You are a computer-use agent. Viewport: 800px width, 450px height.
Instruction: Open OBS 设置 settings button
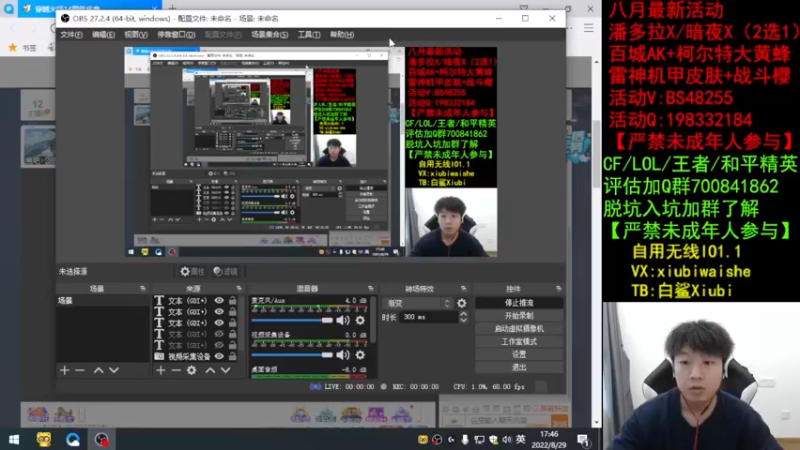tap(519, 354)
